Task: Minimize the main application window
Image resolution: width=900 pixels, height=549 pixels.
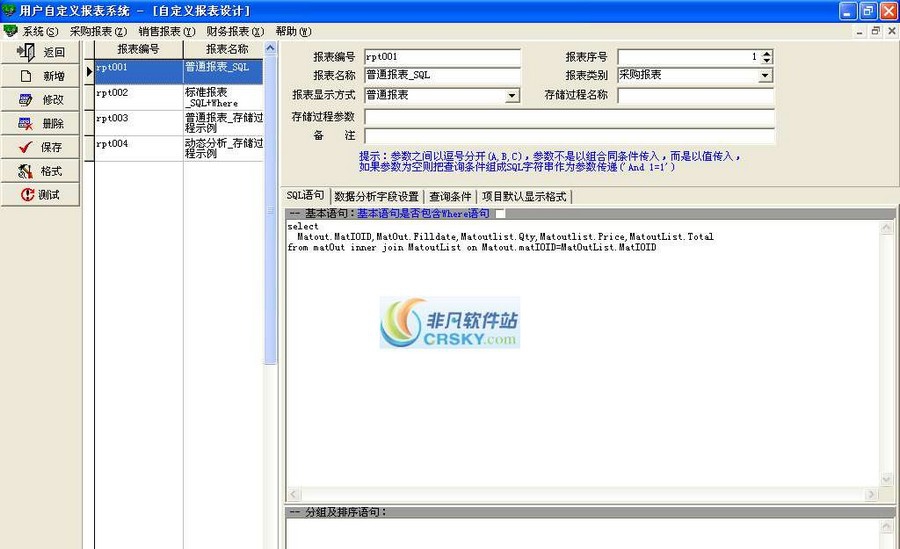Action: (x=848, y=11)
